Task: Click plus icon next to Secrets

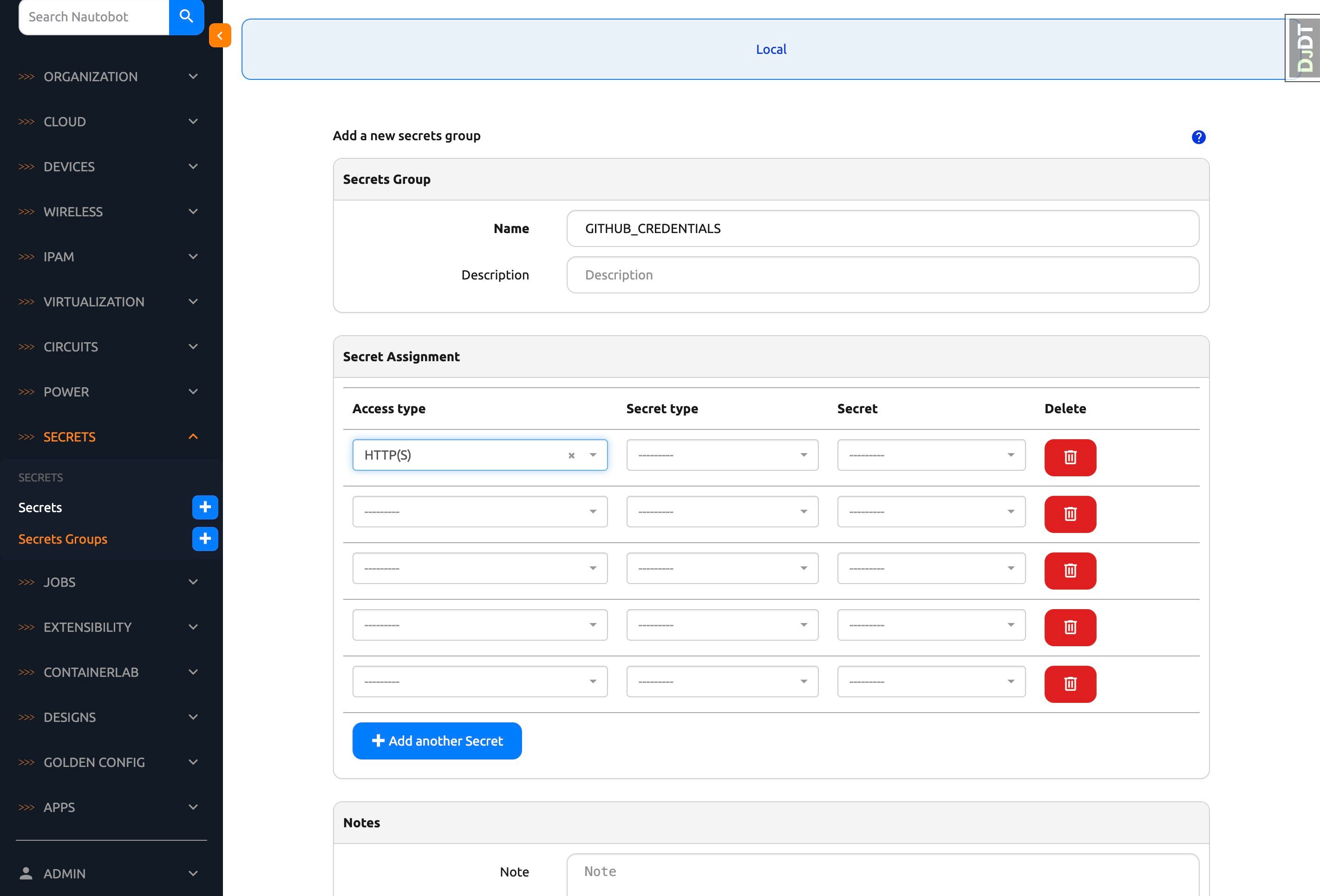Action: 205,507
